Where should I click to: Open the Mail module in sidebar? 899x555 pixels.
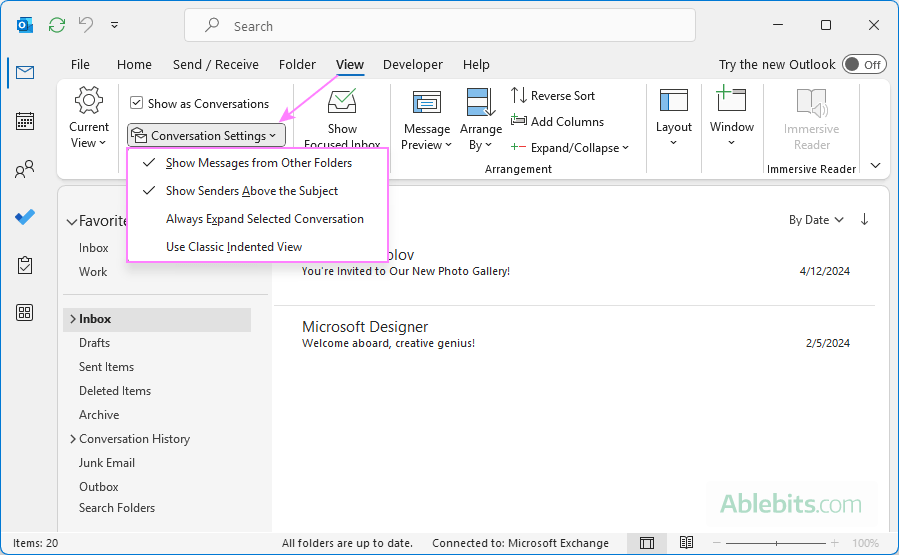25,73
